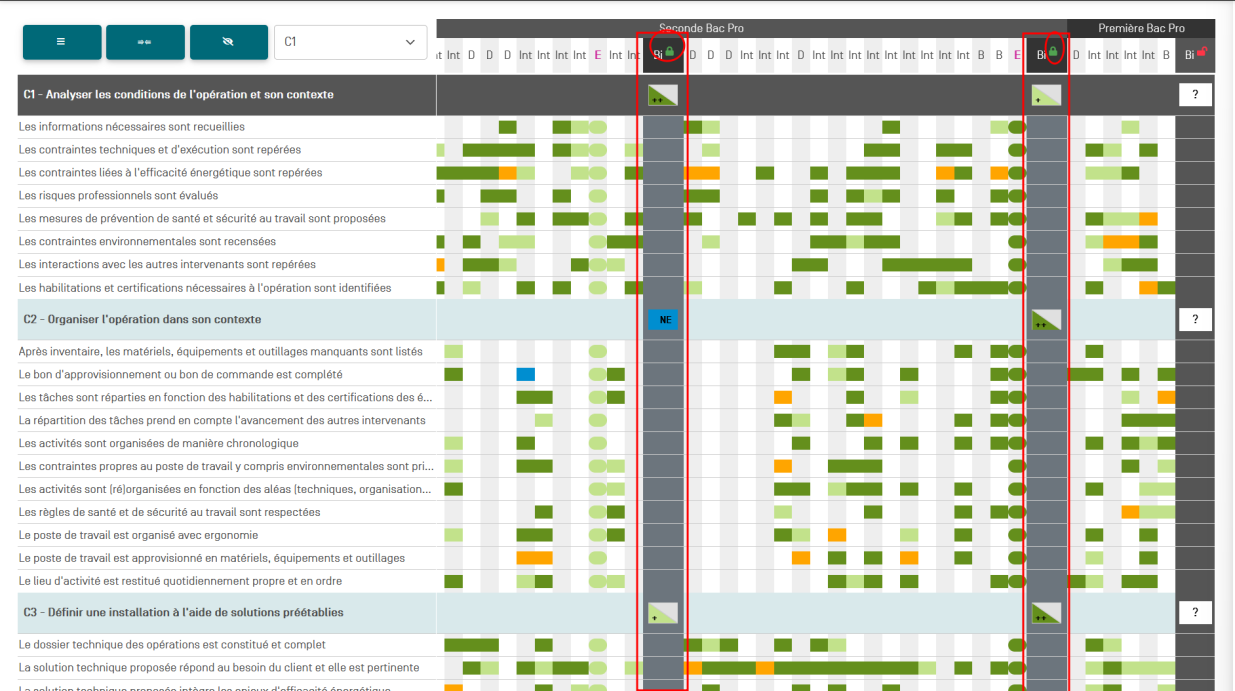Collapse section C2 - Organiser l'opération
Viewport: 1235px width, 691px height.
point(142,320)
